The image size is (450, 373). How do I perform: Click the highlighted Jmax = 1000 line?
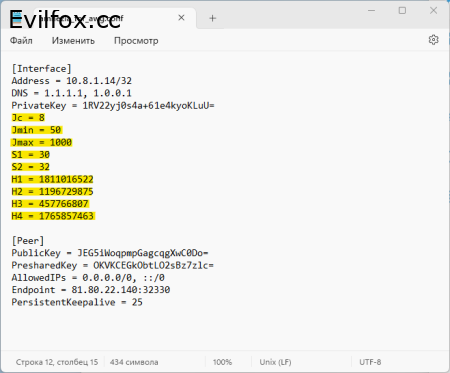(x=42, y=142)
